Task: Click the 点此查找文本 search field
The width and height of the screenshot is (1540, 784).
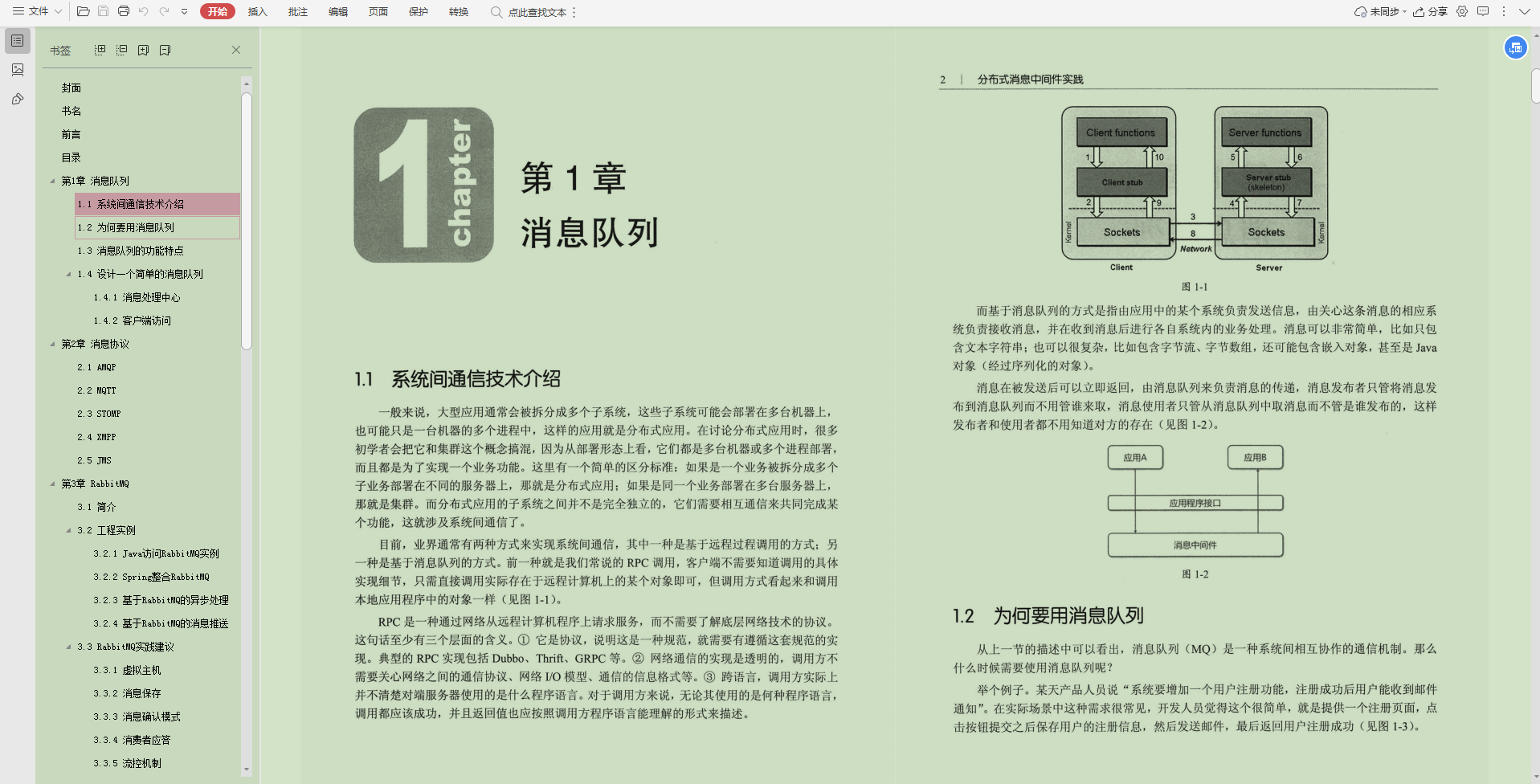Action: point(537,12)
